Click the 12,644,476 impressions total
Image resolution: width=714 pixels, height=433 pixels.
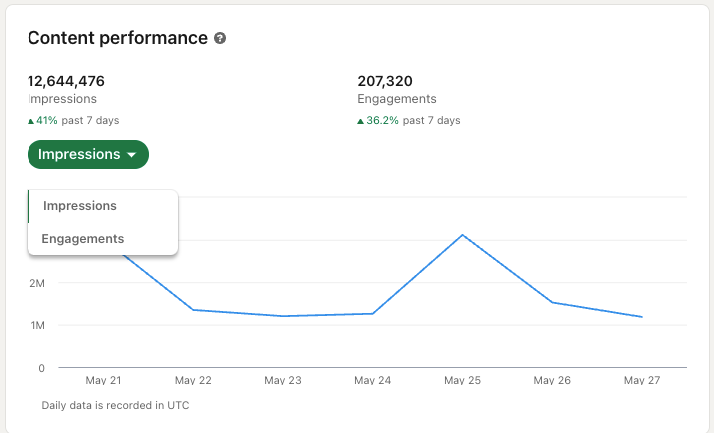point(68,81)
